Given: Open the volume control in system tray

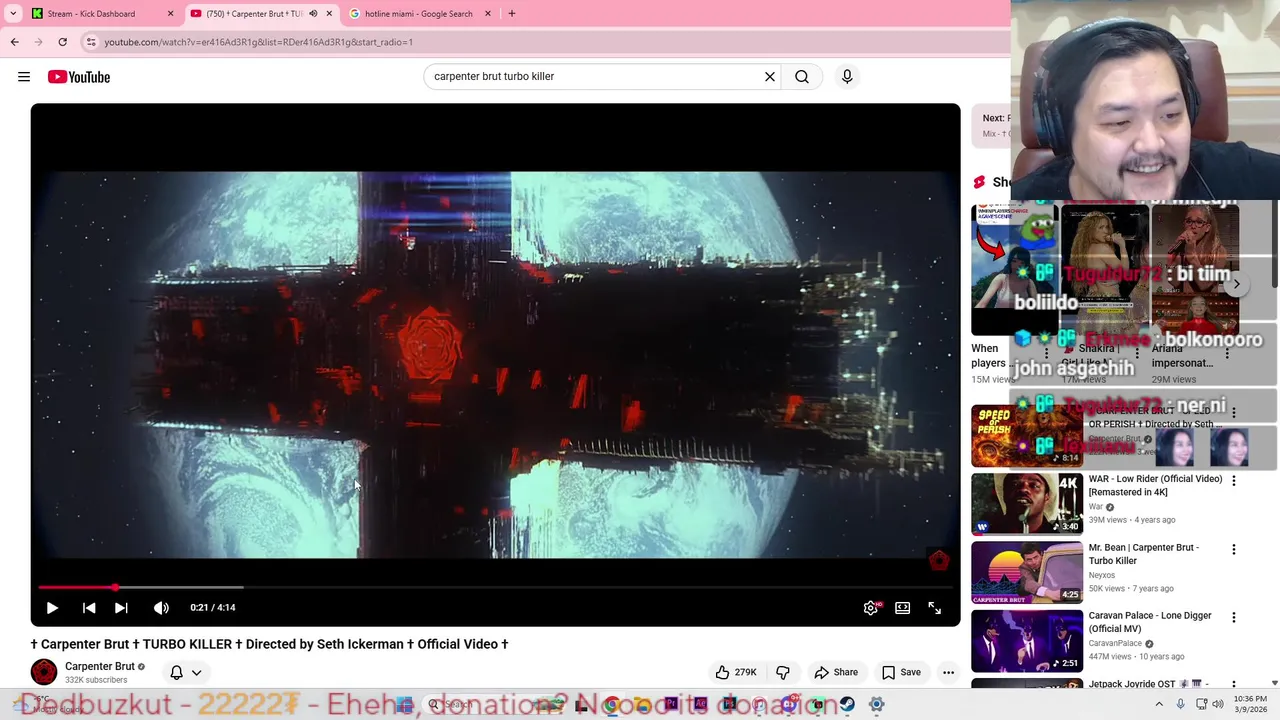Looking at the screenshot, I should pos(1218,704).
